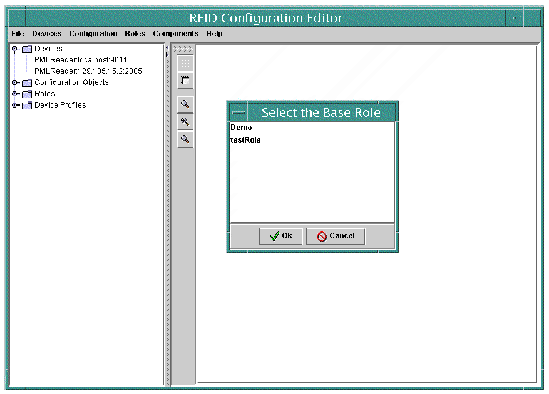
Task: Open the File menu
Action: (x=18, y=34)
